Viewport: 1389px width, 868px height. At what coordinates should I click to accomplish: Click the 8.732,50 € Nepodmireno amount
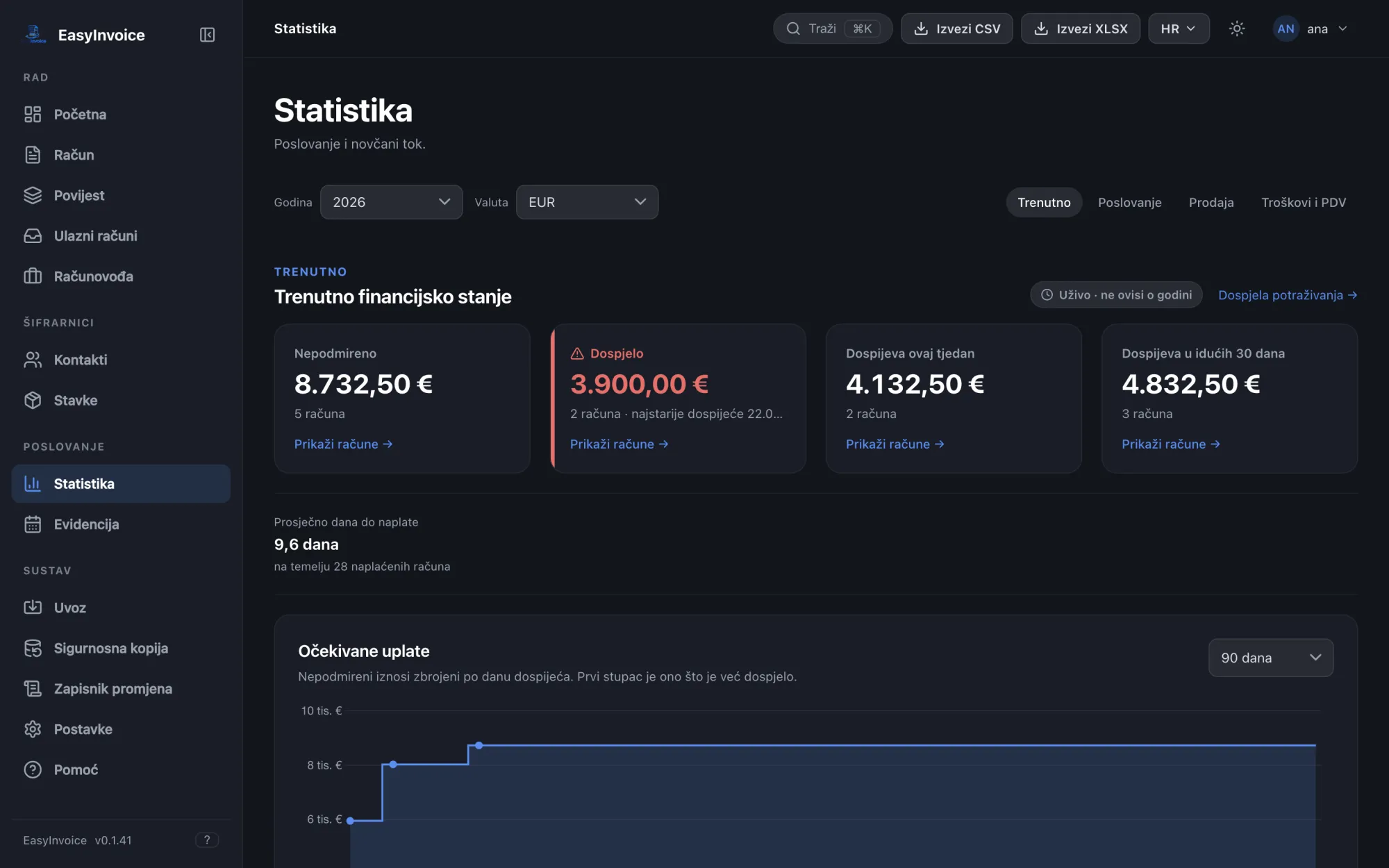[363, 384]
